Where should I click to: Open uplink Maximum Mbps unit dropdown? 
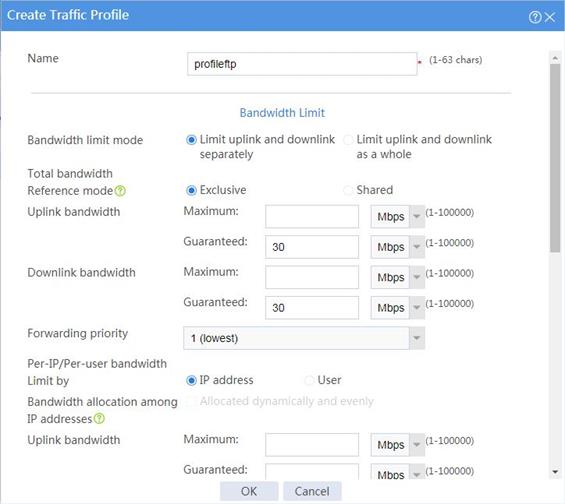(397, 217)
